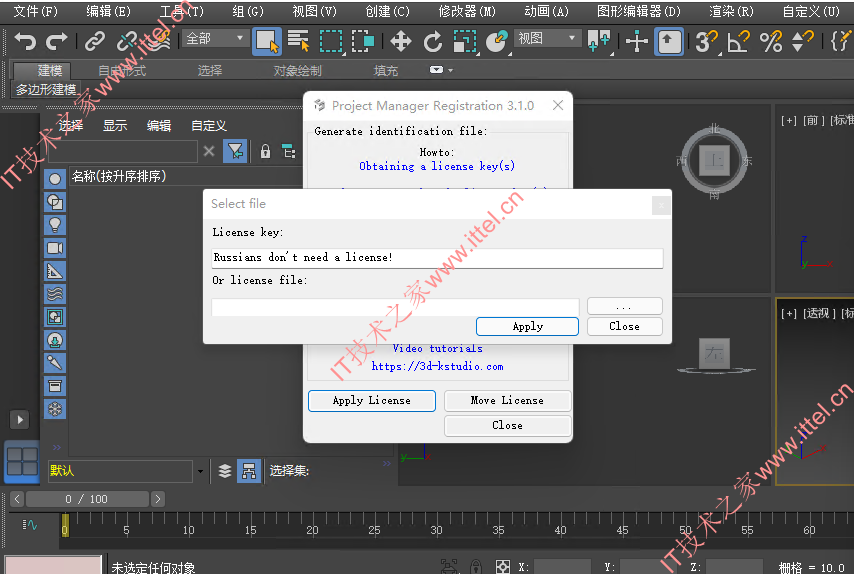
Task: Open the 'Obtaining a license key(s)' link
Action: (x=437, y=166)
